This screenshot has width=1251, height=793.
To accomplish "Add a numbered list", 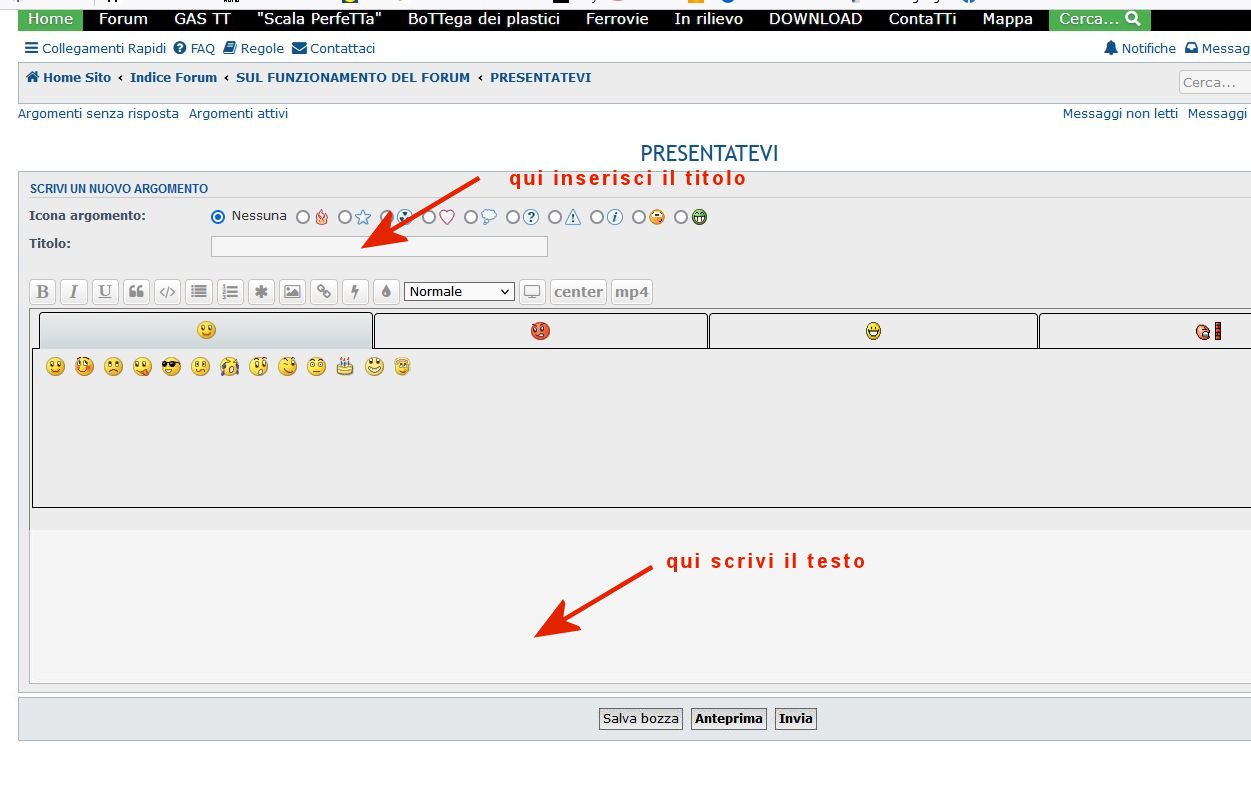I will (230, 292).
